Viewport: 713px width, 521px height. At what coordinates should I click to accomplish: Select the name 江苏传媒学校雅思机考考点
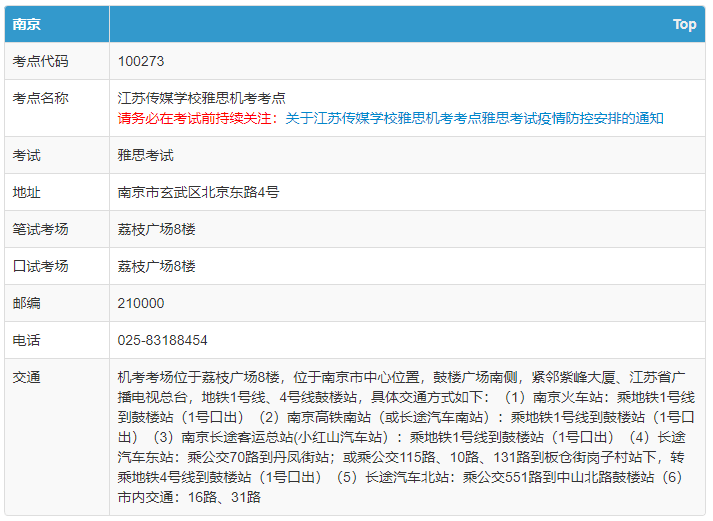coord(201,98)
